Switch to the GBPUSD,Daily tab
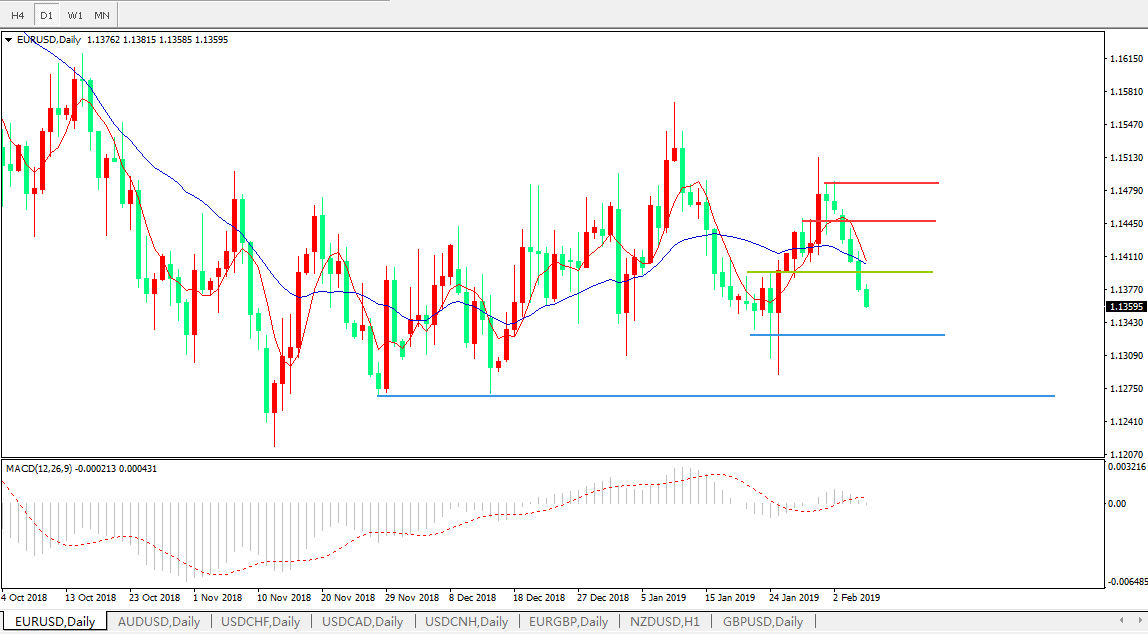1148x634 pixels. 762,622
